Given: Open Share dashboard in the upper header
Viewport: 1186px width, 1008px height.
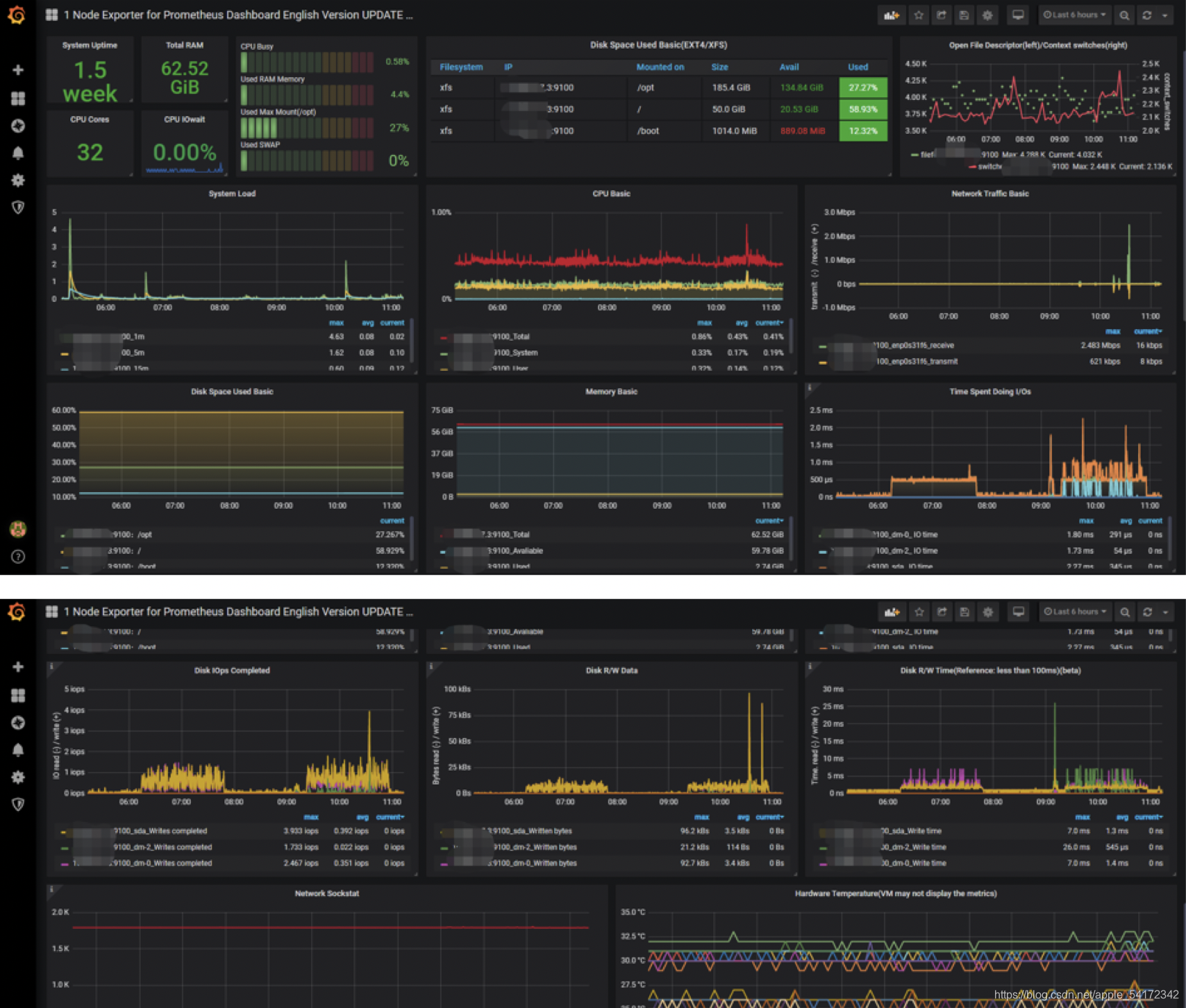Looking at the screenshot, I should (941, 15).
